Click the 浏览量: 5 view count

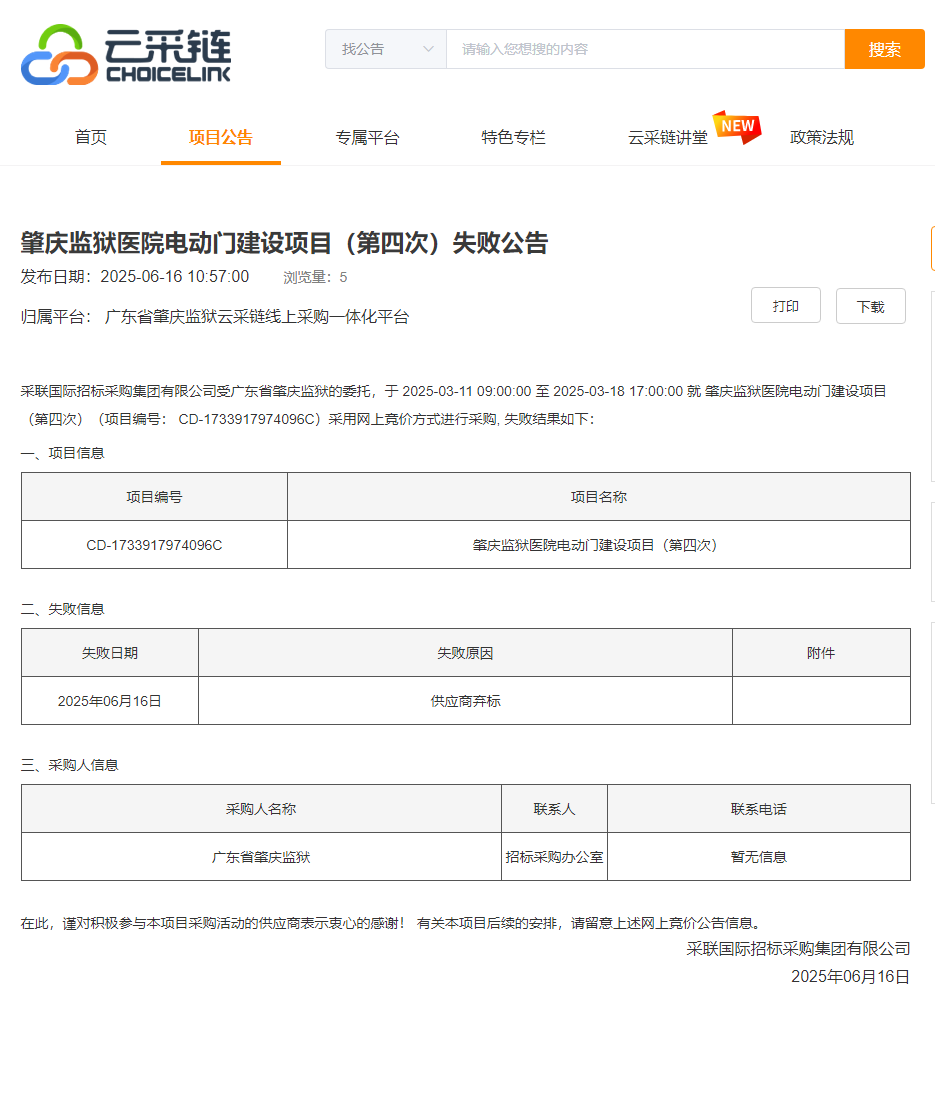coord(315,278)
